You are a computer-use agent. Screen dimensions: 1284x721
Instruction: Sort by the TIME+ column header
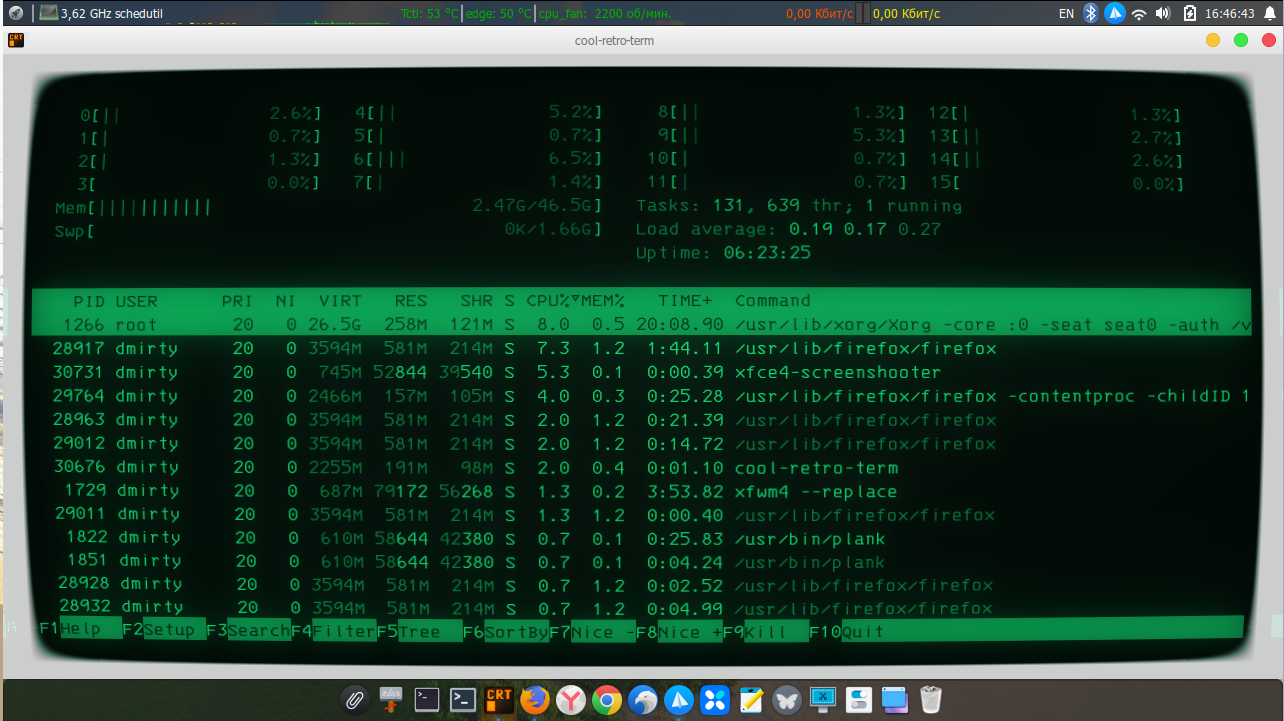(685, 301)
